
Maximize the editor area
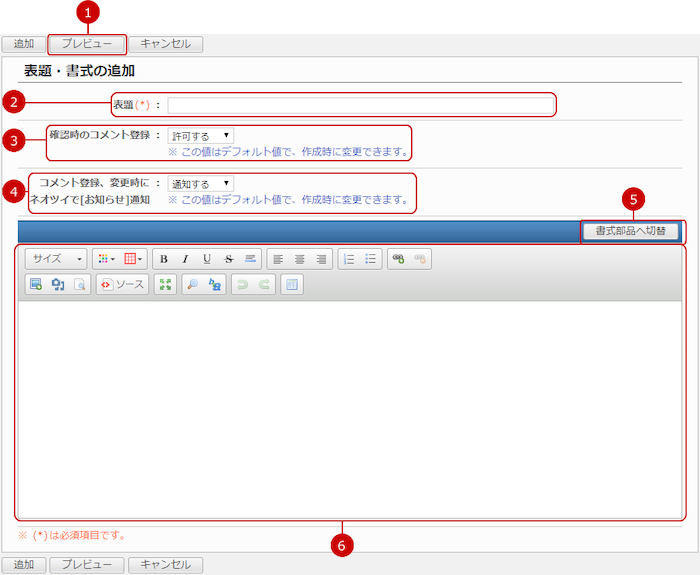165,284
